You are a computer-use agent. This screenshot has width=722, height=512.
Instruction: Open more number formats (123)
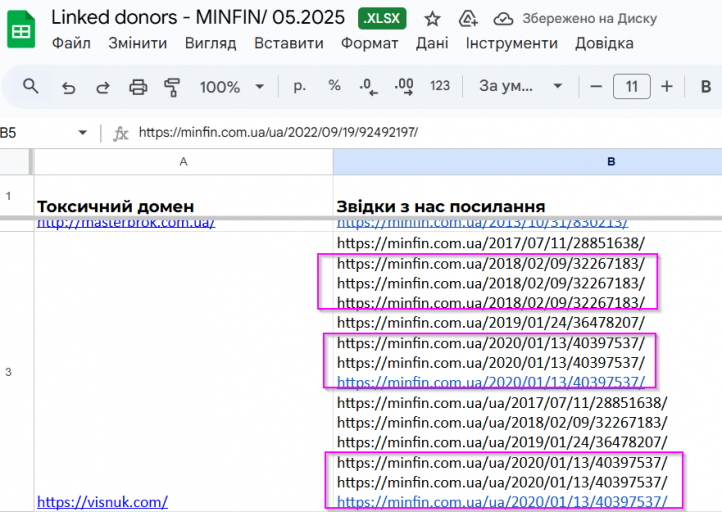[440, 86]
